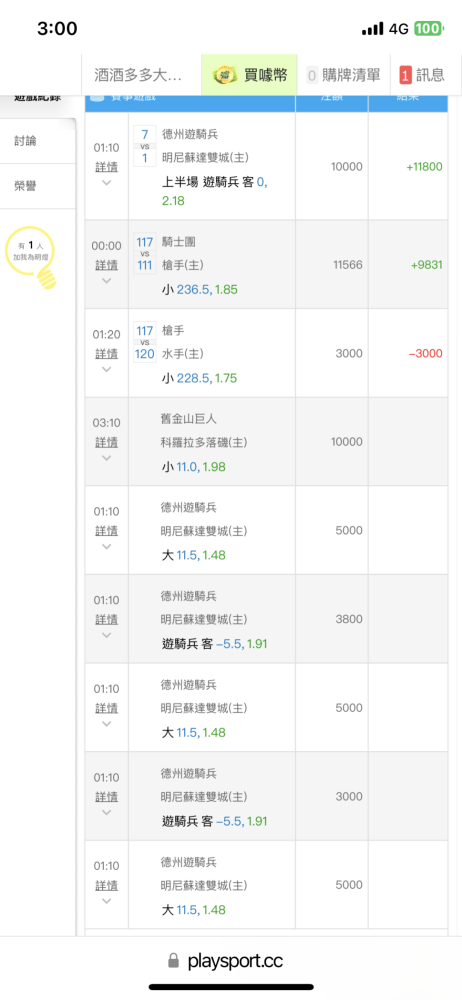
Task: Expand chevron under 03:10 舊金山巨人 row
Action: tap(107, 458)
